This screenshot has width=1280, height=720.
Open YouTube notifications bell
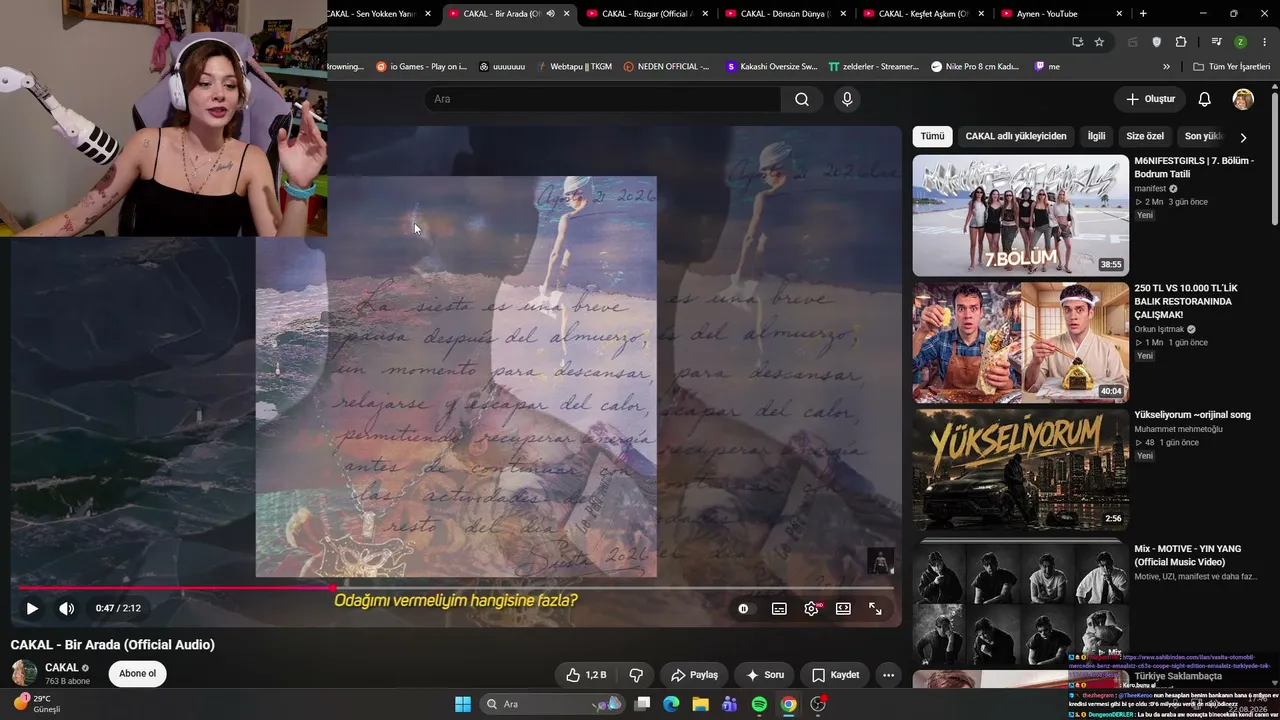tap(1205, 99)
